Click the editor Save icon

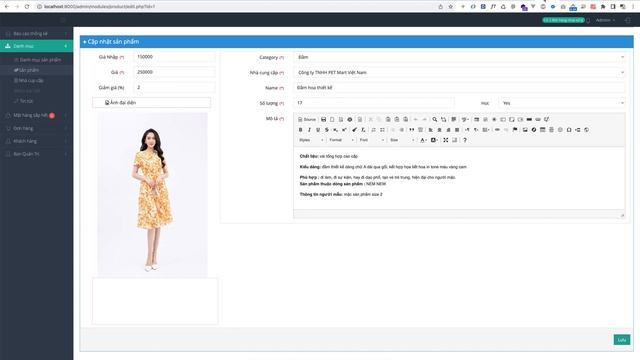pos(323,120)
